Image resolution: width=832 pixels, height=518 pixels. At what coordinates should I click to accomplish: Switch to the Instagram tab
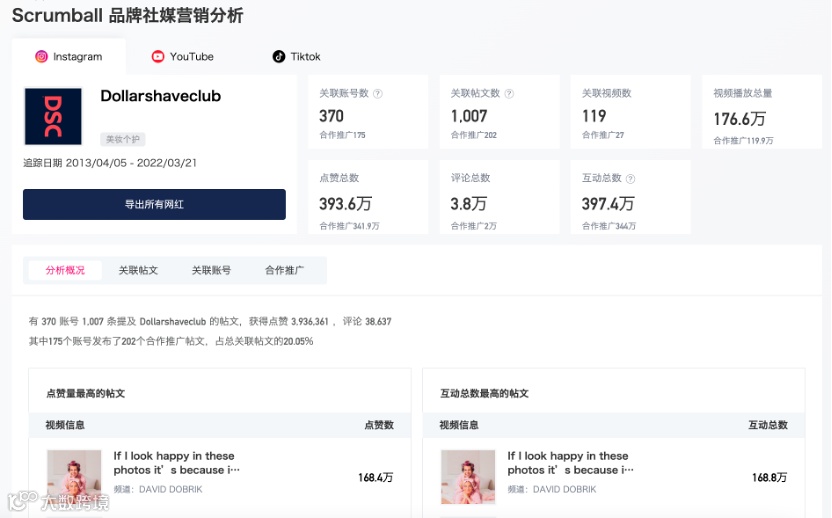click(68, 56)
